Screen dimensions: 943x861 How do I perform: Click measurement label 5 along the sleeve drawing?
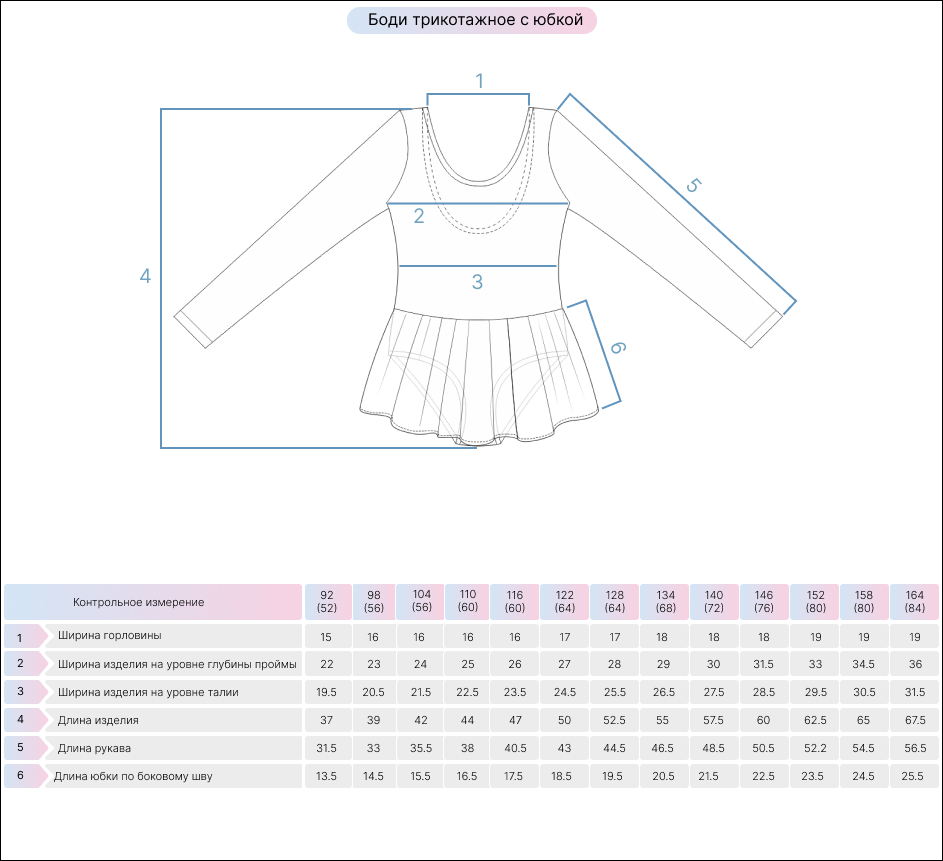point(693,186)
